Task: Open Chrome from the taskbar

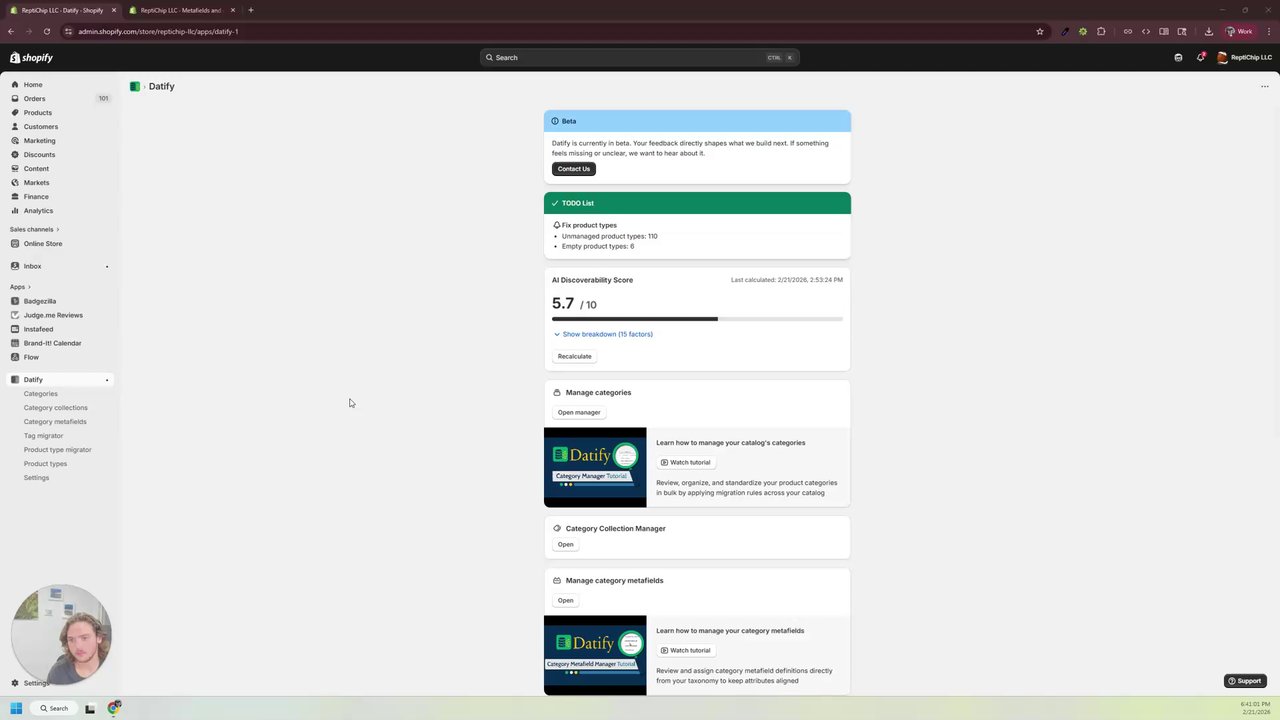Action: (114, 708)
